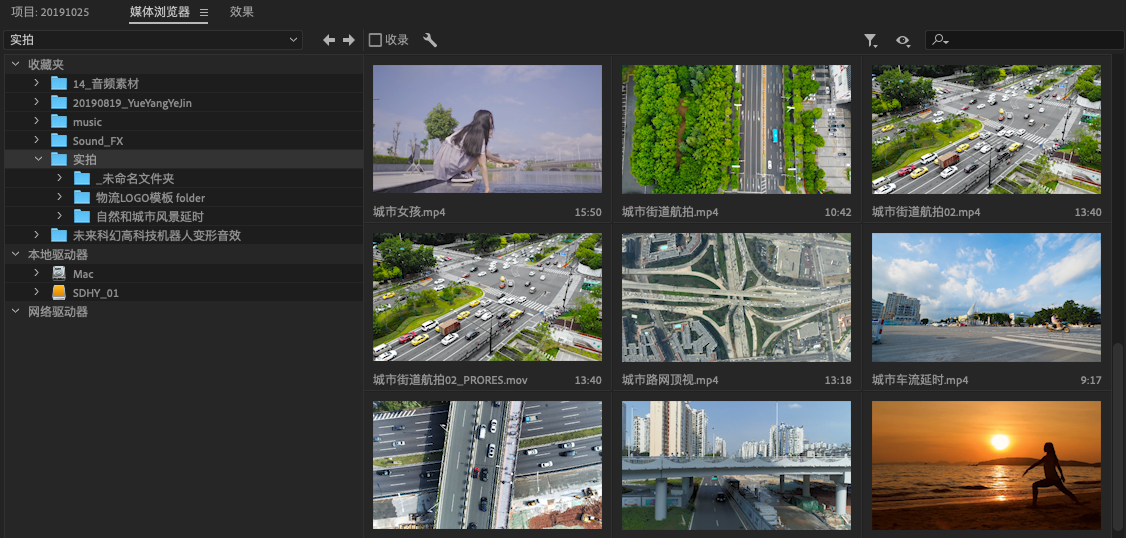Collapse the 实拍 folder

click(38, 160)
